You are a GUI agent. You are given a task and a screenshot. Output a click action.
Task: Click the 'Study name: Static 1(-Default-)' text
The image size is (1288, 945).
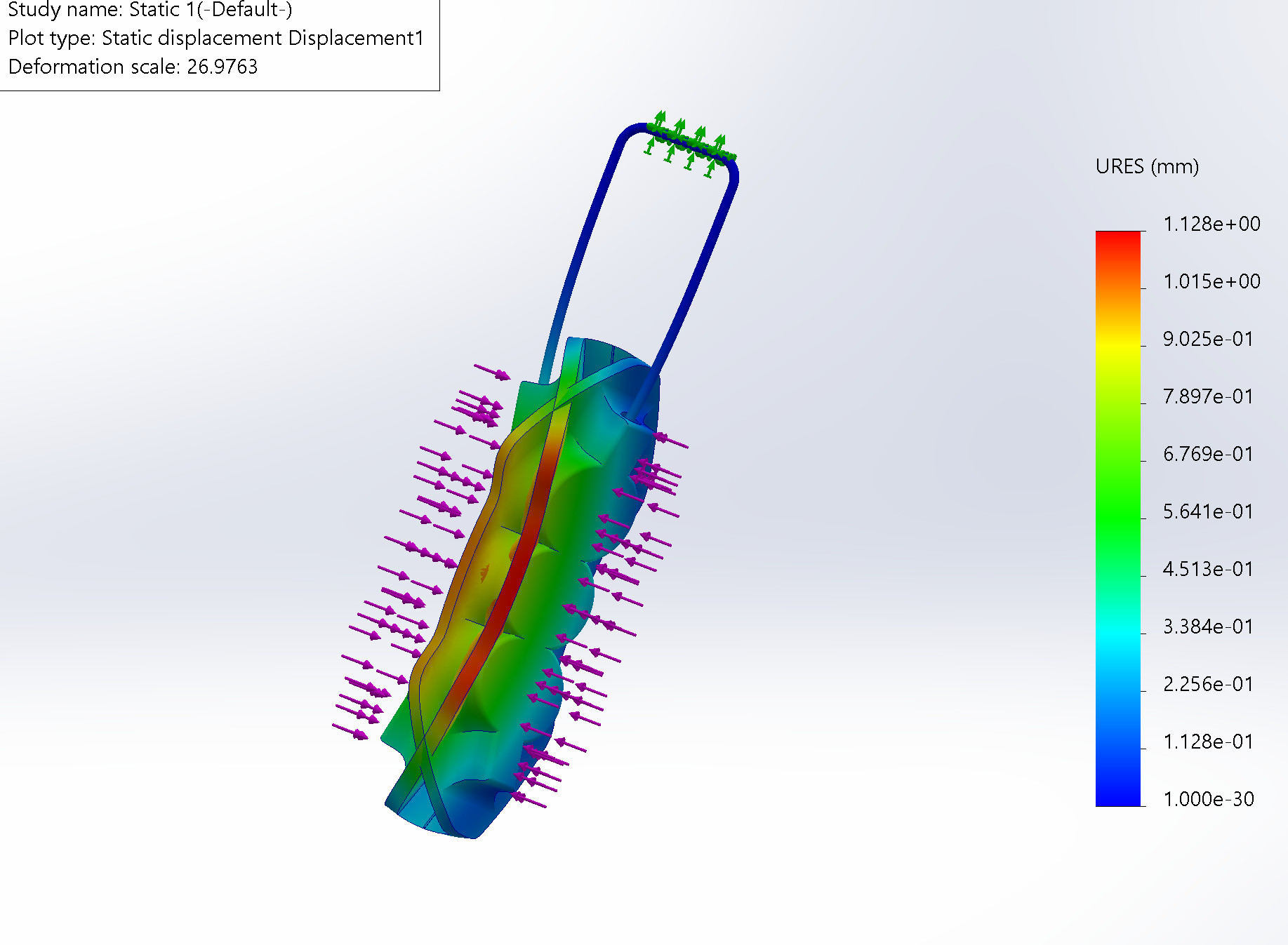[x=150, y=10]
